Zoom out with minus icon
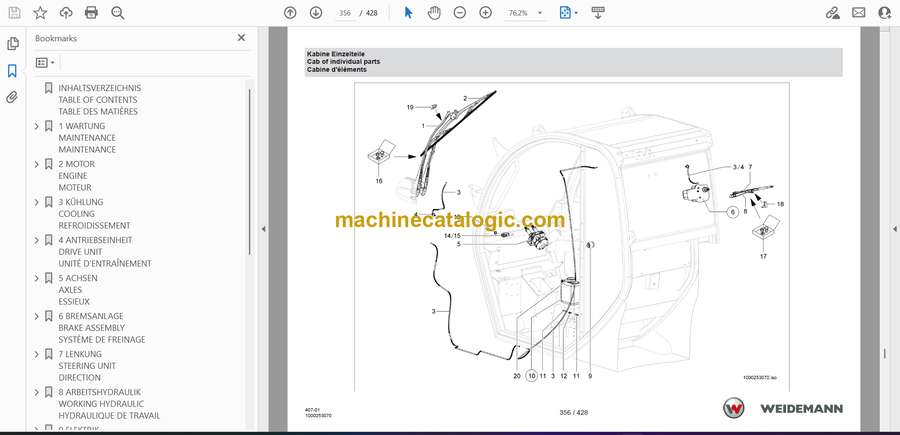Image resolution: width=900 pixels, height=435 pixels. (460, 13)
